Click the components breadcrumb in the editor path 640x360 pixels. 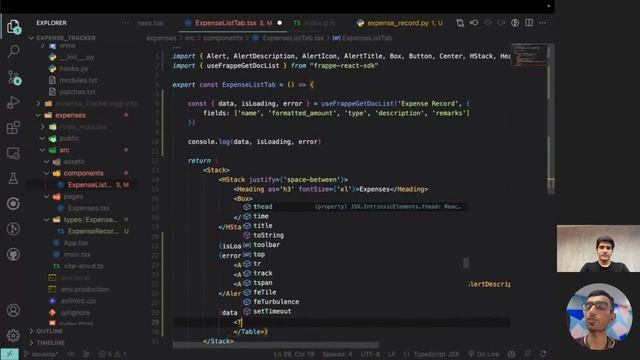point(223,38)
